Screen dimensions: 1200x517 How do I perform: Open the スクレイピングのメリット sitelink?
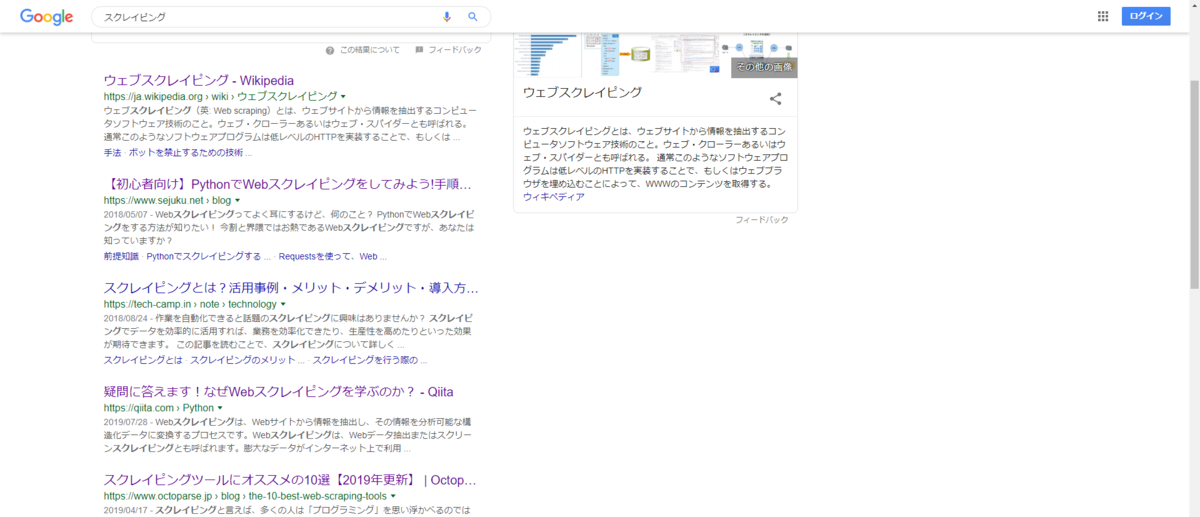pos(243,360)
